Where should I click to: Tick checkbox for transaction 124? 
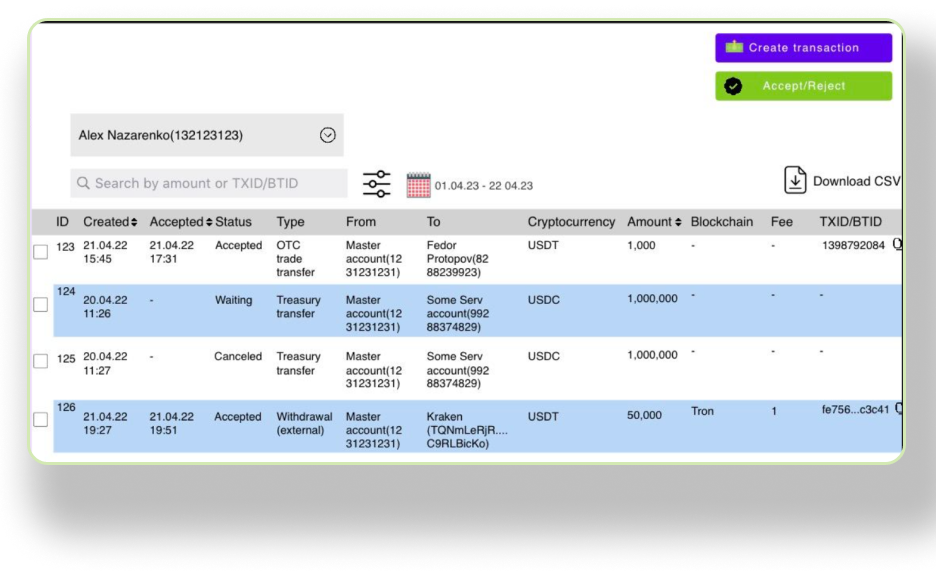(x=41, y=304)
